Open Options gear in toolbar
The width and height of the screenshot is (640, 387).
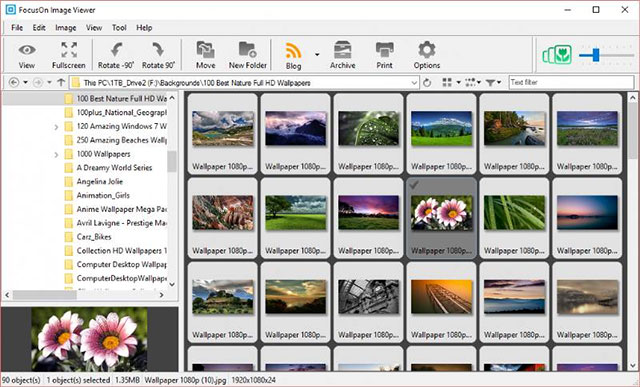[x=427, y=50]
